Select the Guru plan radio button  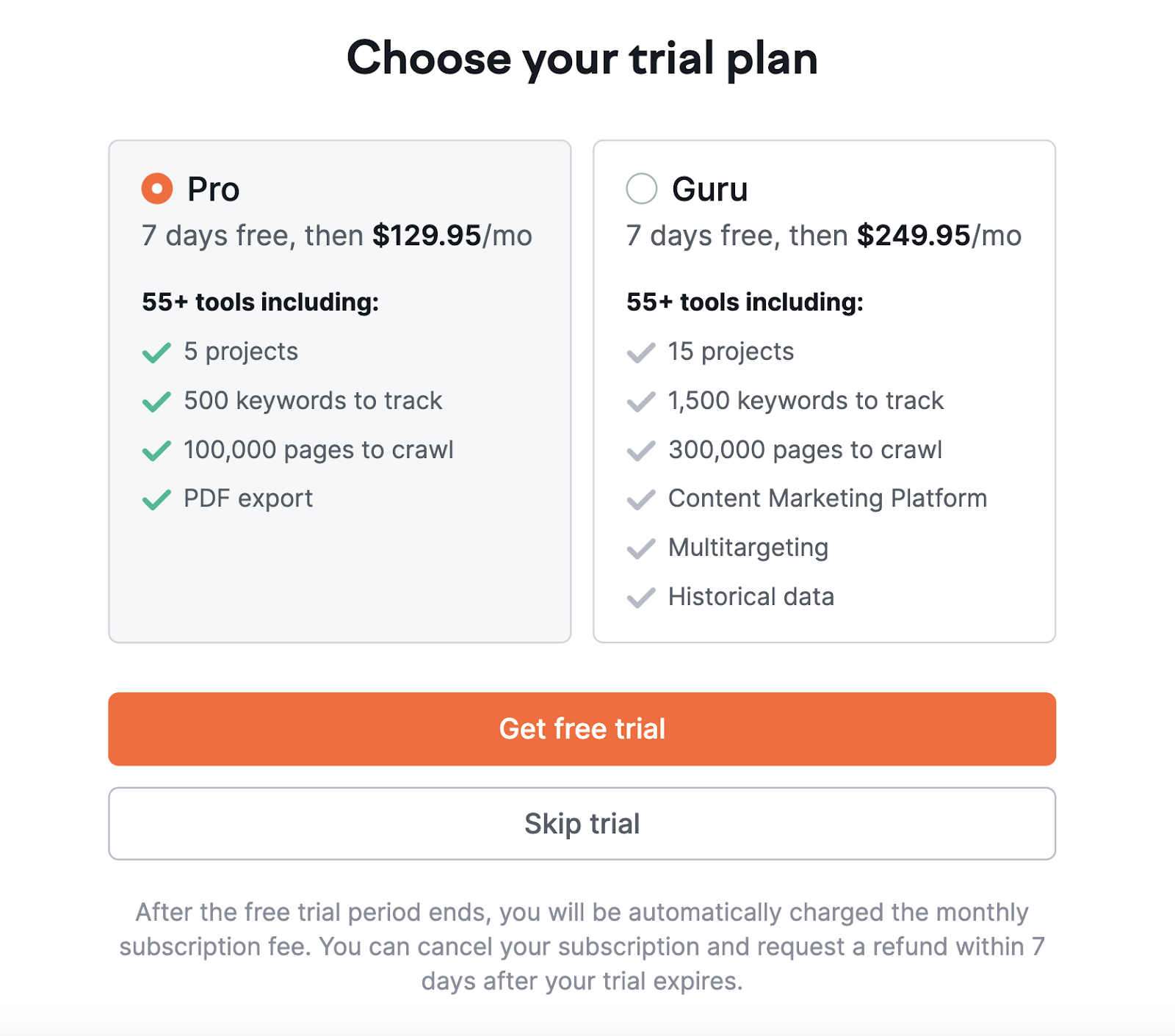tap(640, 188)
